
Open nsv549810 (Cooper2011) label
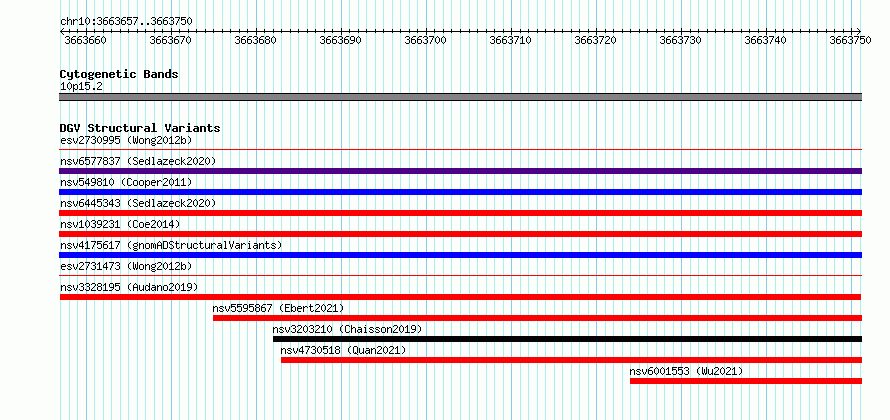click(x=126, y=182)
